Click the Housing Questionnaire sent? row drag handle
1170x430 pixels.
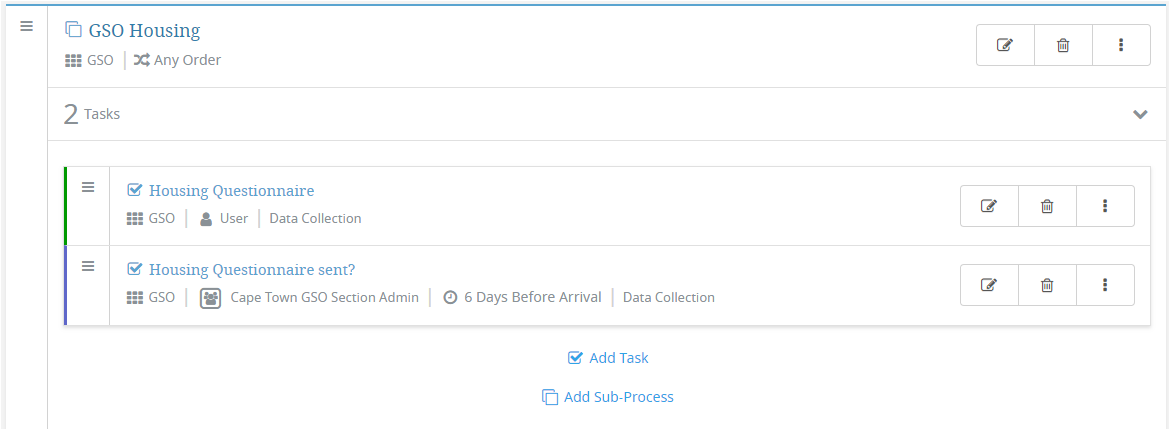(x=88, y=265)
